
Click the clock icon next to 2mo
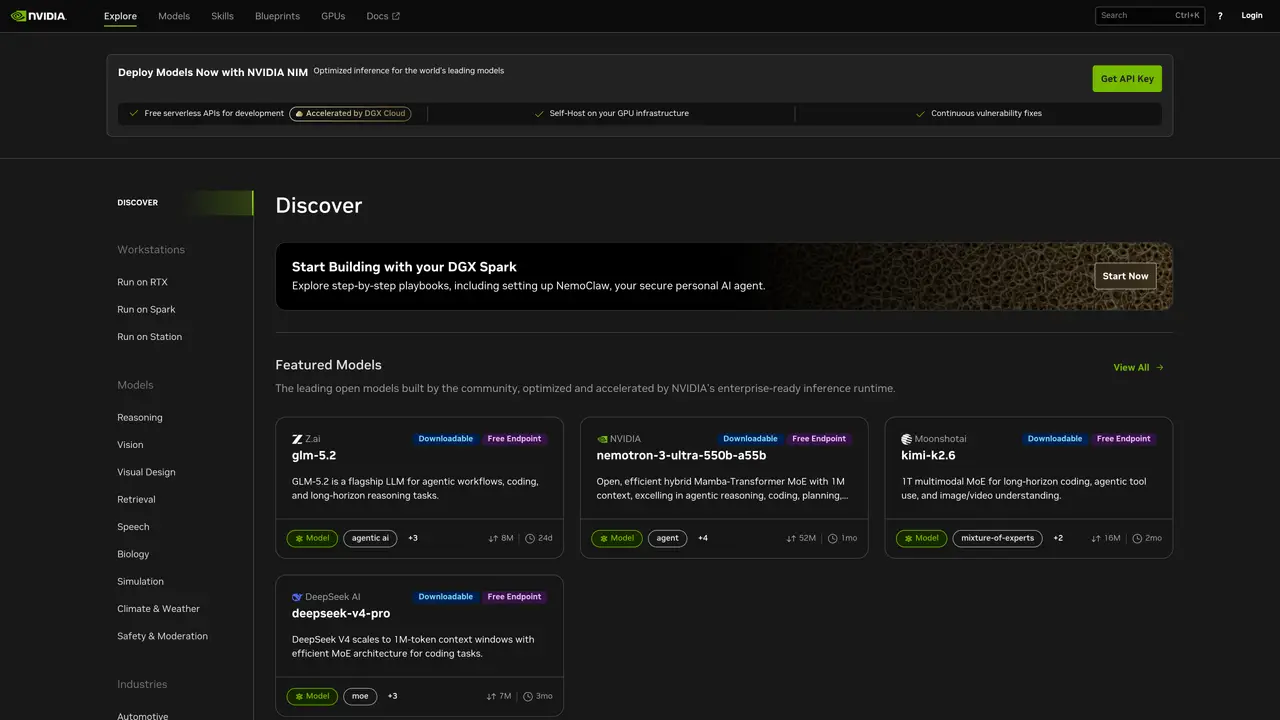(x=1137, y=538)
